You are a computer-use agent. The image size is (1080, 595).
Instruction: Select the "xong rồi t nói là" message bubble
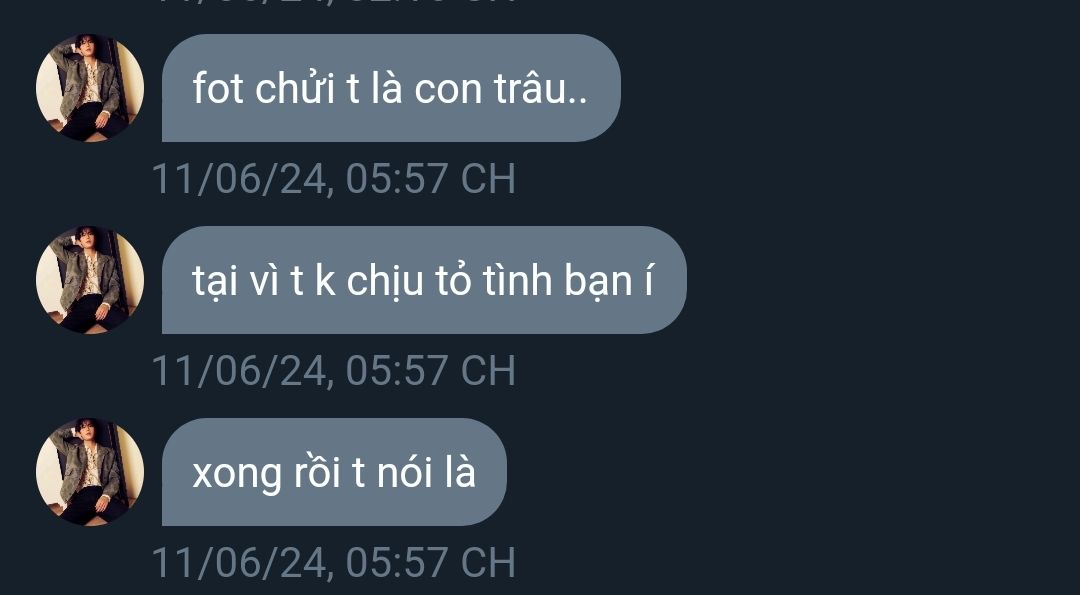click(334, 472)
